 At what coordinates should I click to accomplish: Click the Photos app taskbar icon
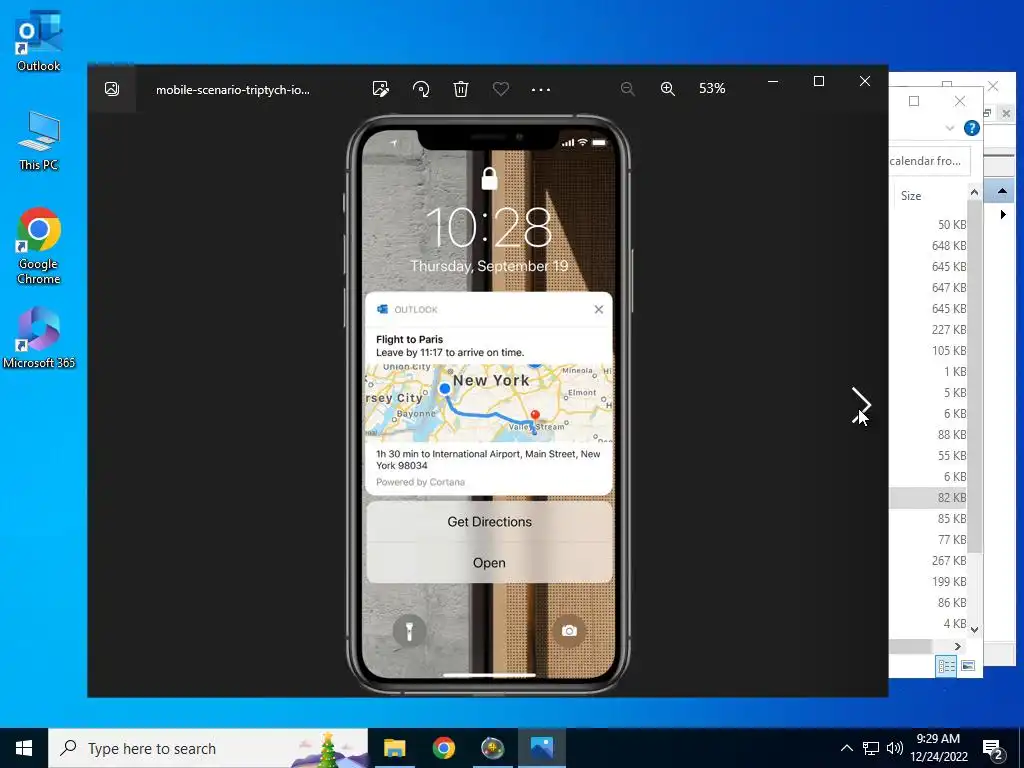coord(542,748)
